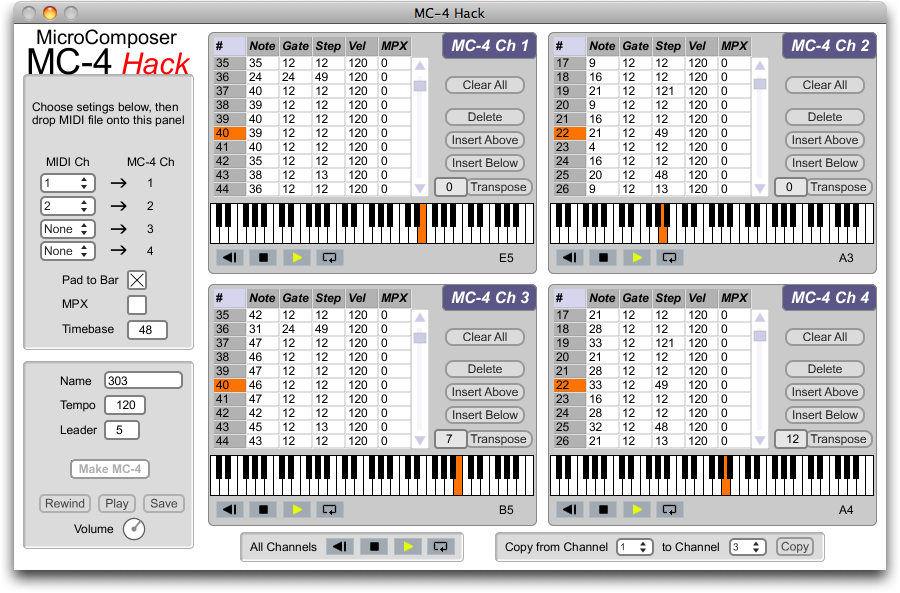This screenshot has width=900, height=593.
Task: Open Copy from Channel dropdown
Action: pos(635,547)
